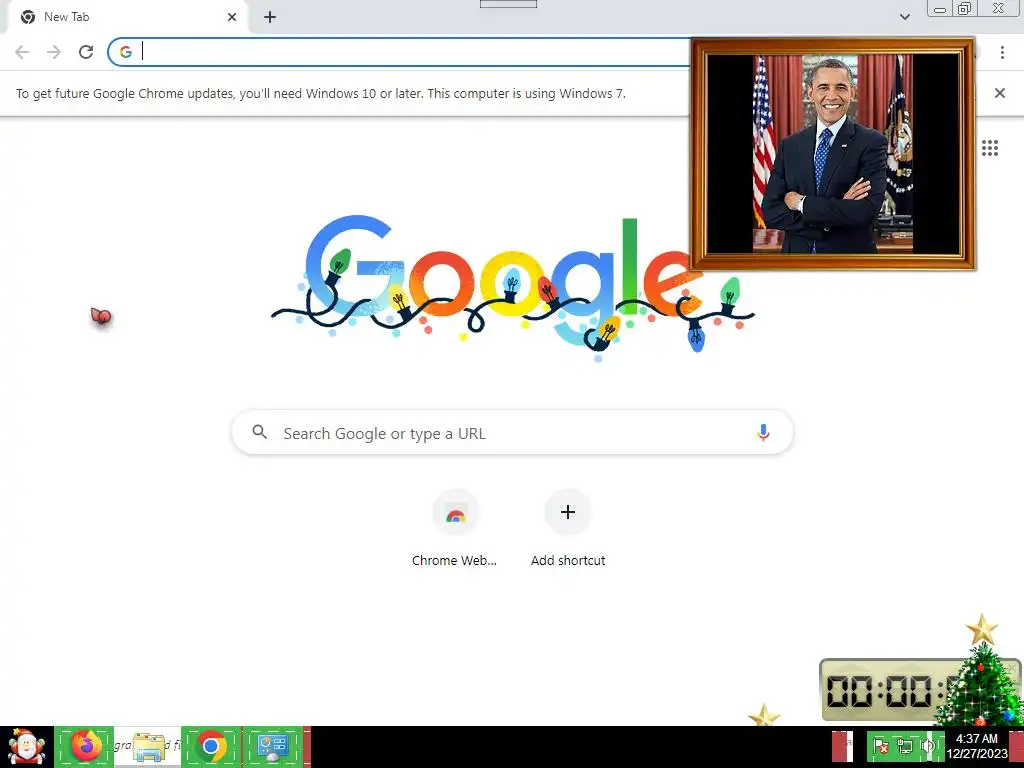Open Firefox from the taskbar
This screenshot has height=768, width=1024.
[85, 747]
